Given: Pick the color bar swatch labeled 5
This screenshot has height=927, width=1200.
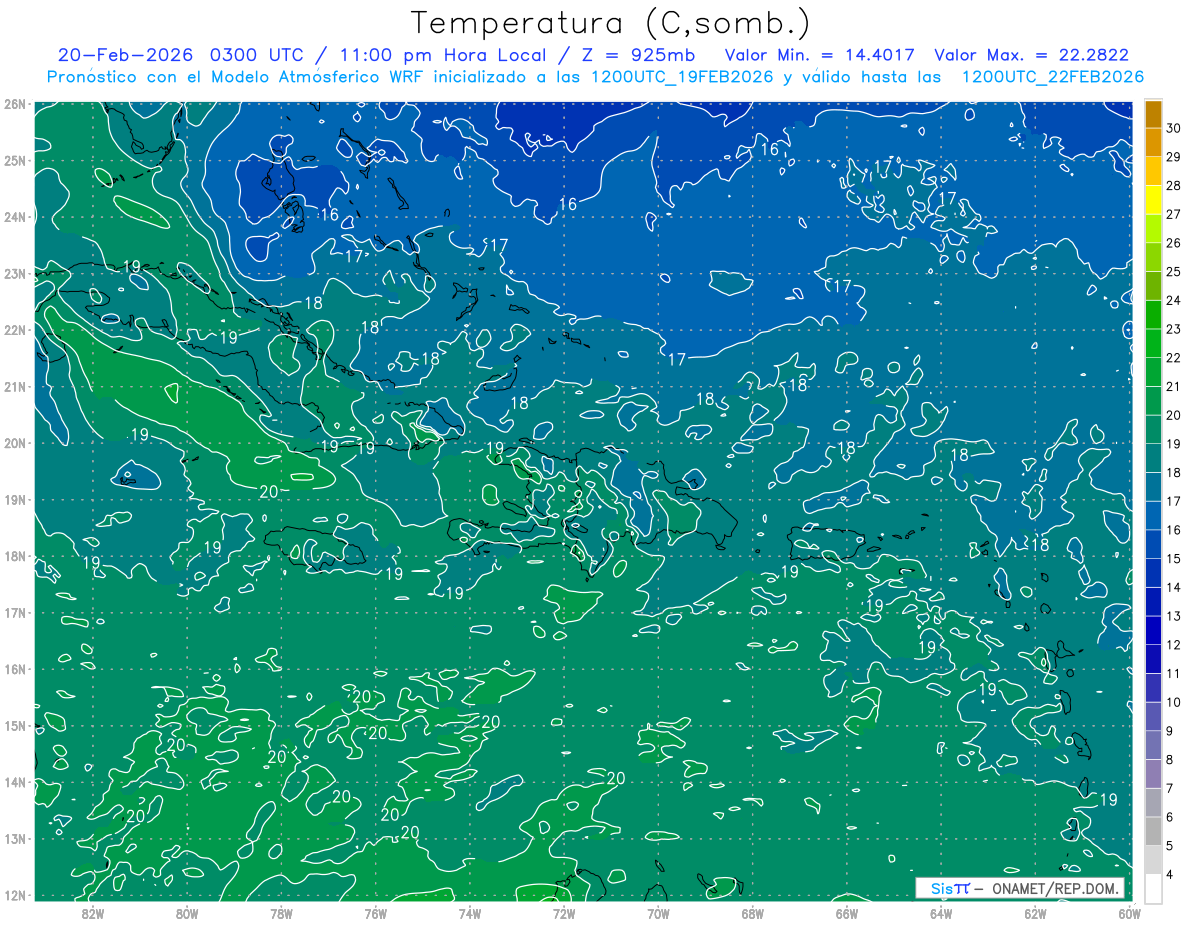Looking at the screenshot, I should (1154, 830).
